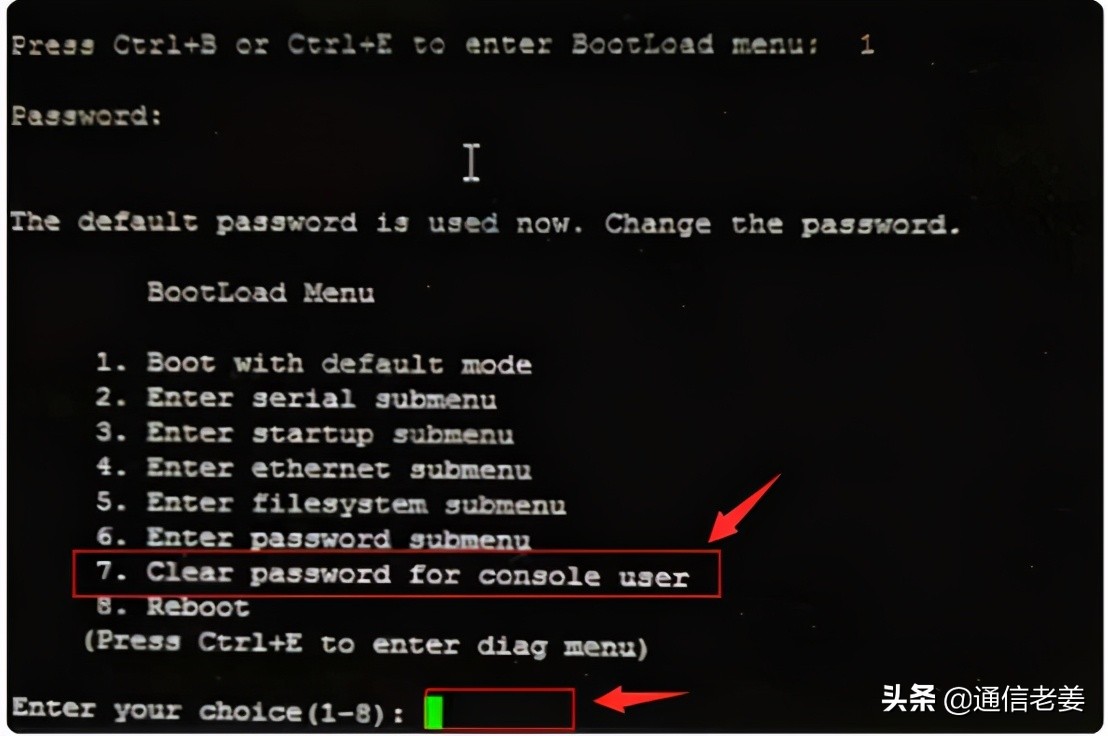
Task: Click the default password warning text
Action: 485,223
